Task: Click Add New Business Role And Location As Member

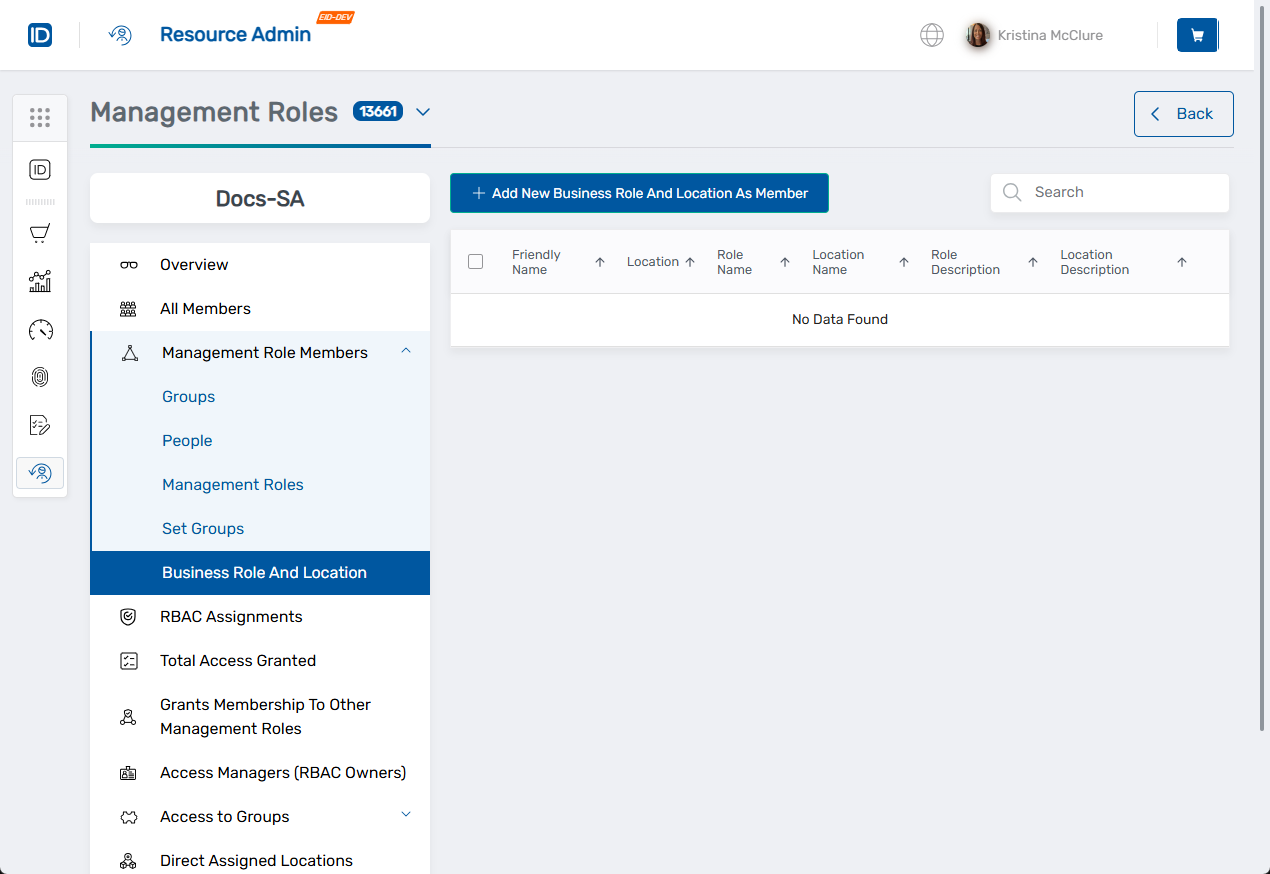Action: click(638, 193)
